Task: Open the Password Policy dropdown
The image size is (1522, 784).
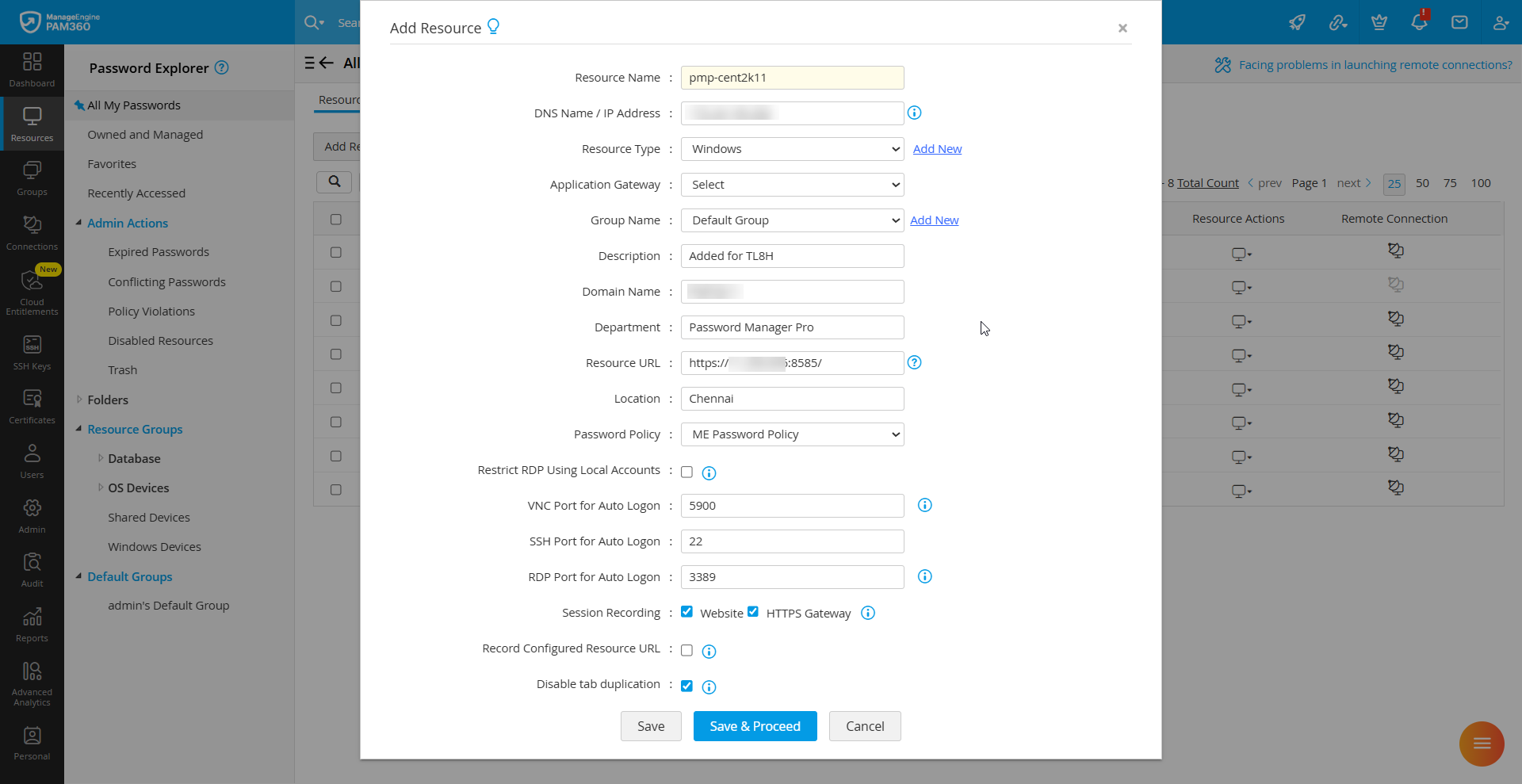Action: coord(792,434)
